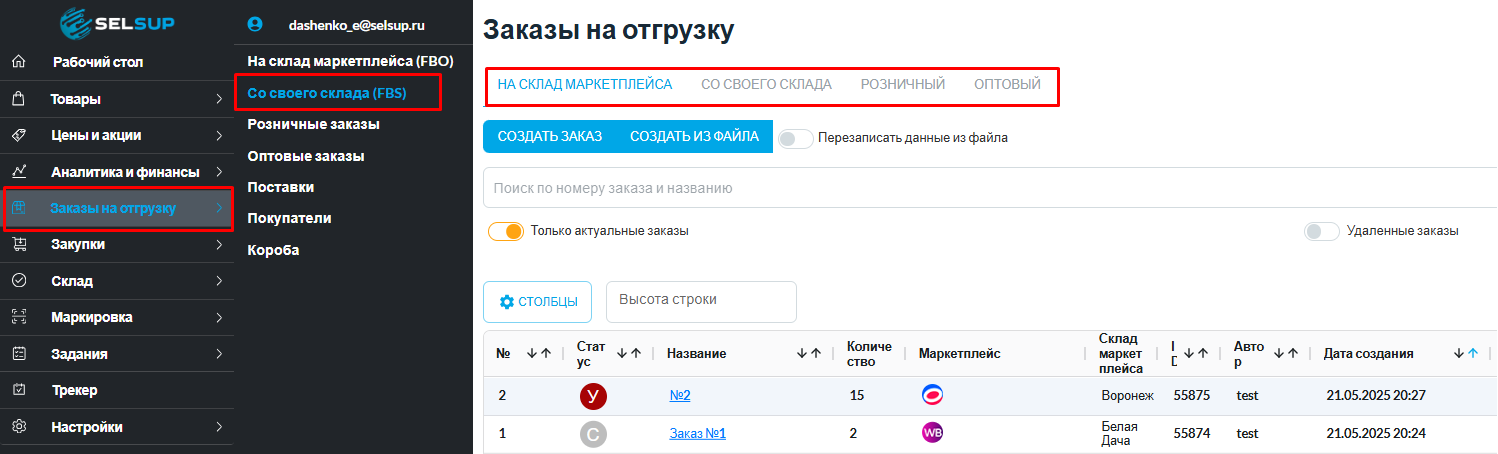Open the Высота строки dropdown
The height and width of the screenshot is (454, 1498).
(701, 301)
